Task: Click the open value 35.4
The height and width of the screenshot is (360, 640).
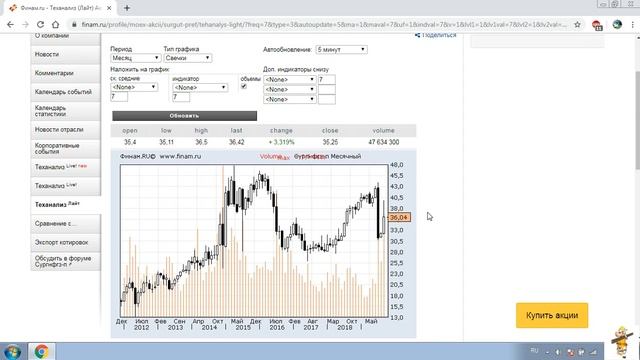Action: click(x=130, y=142)
